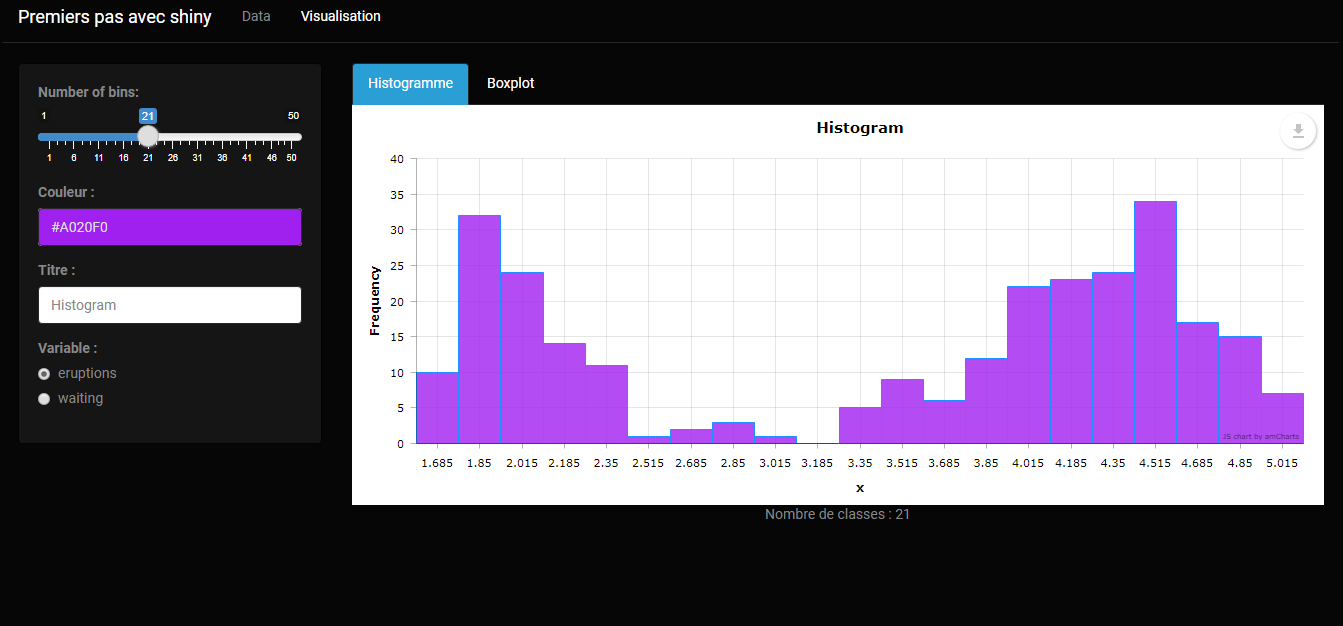Click the first histogram bar near 1.685
The height and width of the screenshot is (626, 1343).
pyautogui.click(x=436, y=405)
